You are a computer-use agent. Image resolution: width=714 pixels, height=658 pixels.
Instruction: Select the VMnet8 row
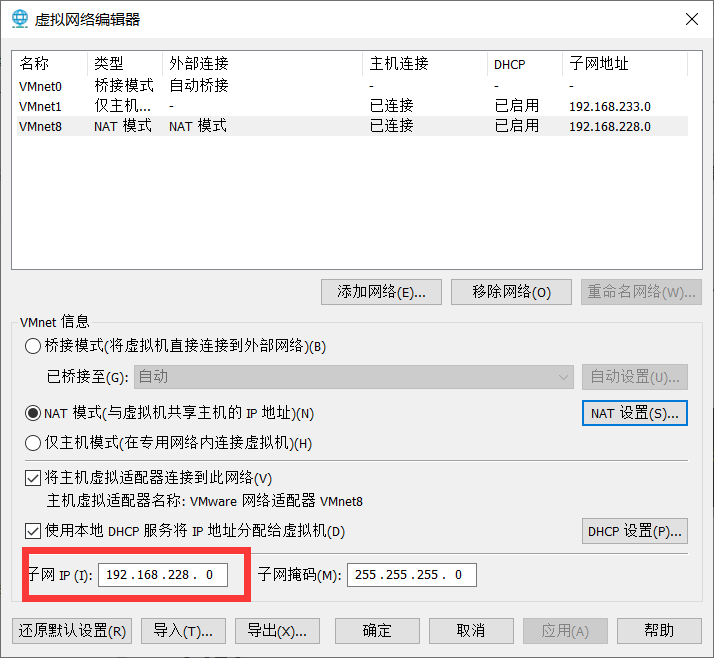point(352,126)
